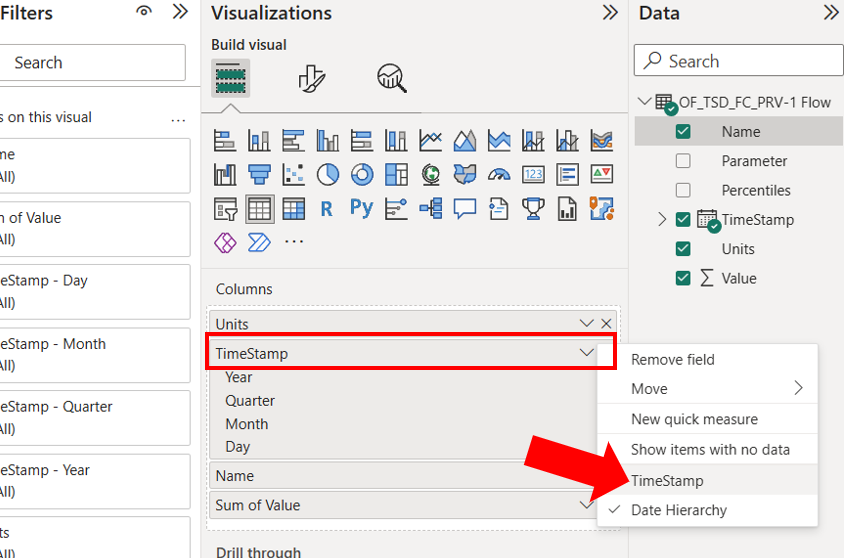Image resolution: width=848 pixels, height=558 pixels.
Task: Remove Units field with the X button
Action: (606, 324)
